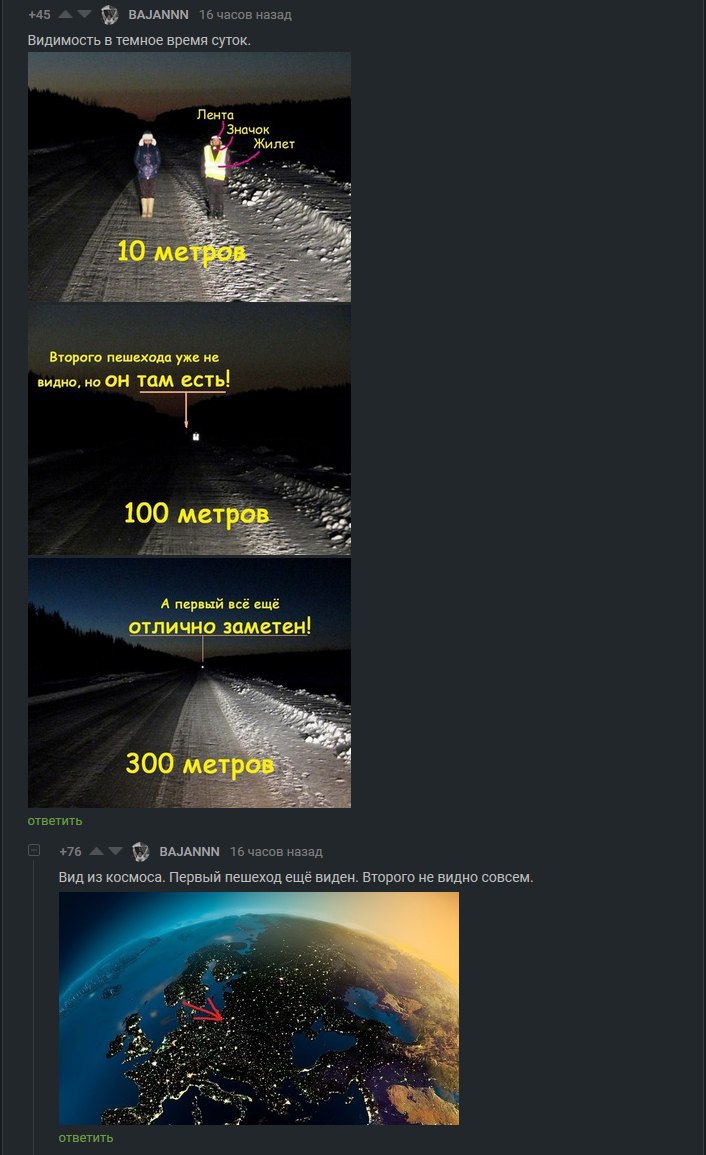Open BAJANNN profile from the +76 reply

click(x=189, y=852)
